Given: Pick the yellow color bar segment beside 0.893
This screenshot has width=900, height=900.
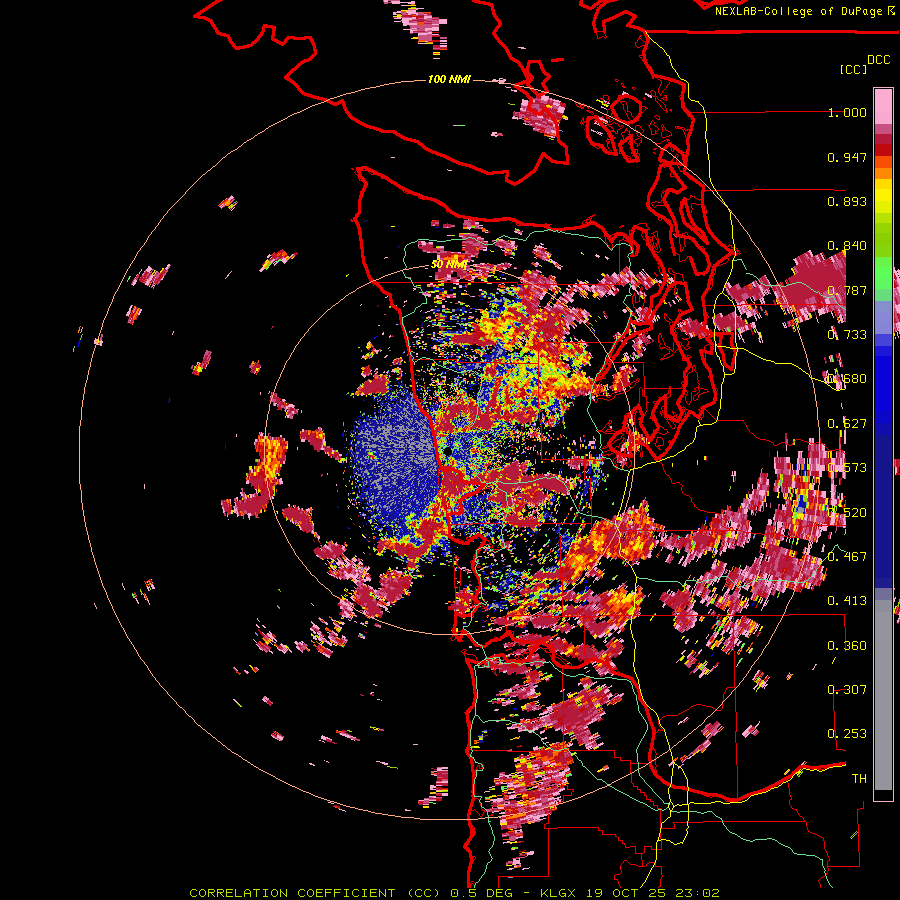Looking at the screenshot, I should tap(883, 196).
